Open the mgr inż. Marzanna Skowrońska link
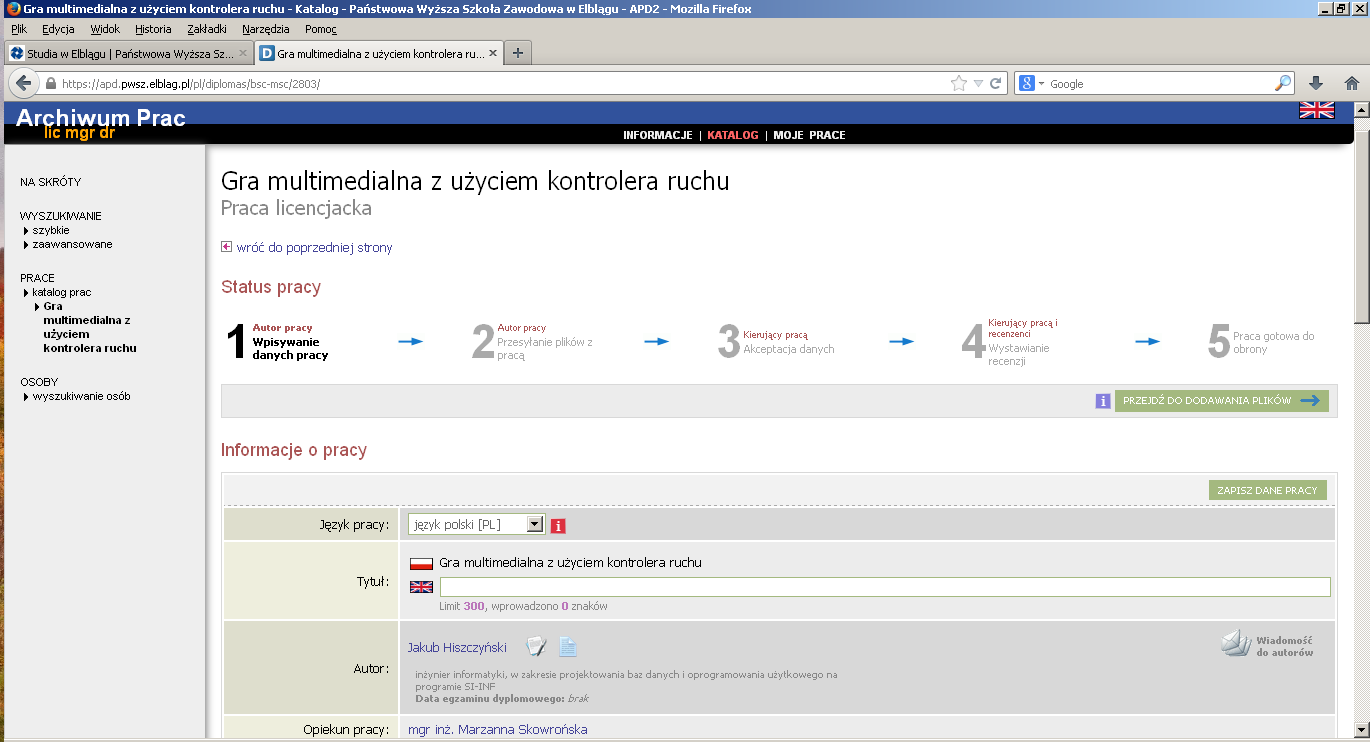Image resolution: width=1370 pixels, height=742 pixels. pos(498,729)
